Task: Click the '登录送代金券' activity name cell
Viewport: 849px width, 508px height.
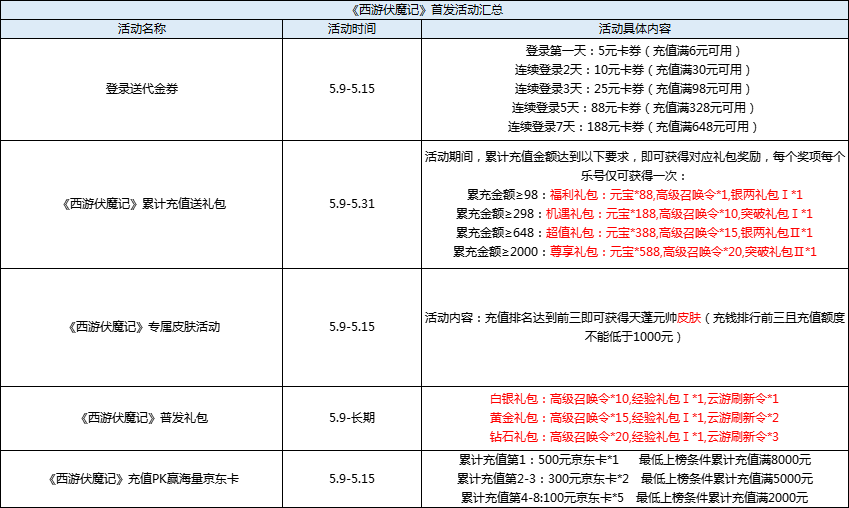Action: [141, 89]
